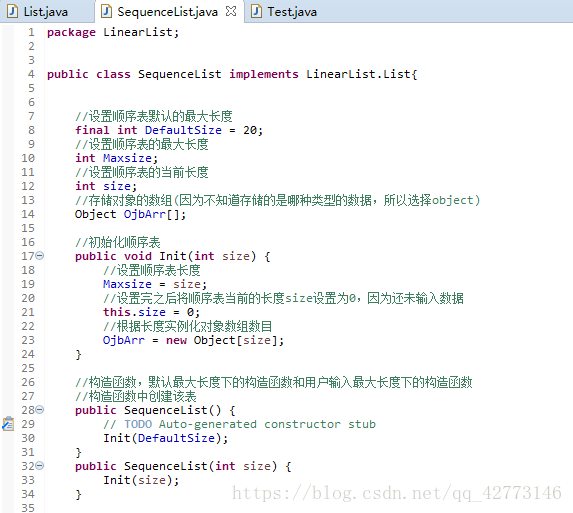
Task: Click the 'implements' keyword on line 4
Action: pyautogui.click(x=263, y=74)
